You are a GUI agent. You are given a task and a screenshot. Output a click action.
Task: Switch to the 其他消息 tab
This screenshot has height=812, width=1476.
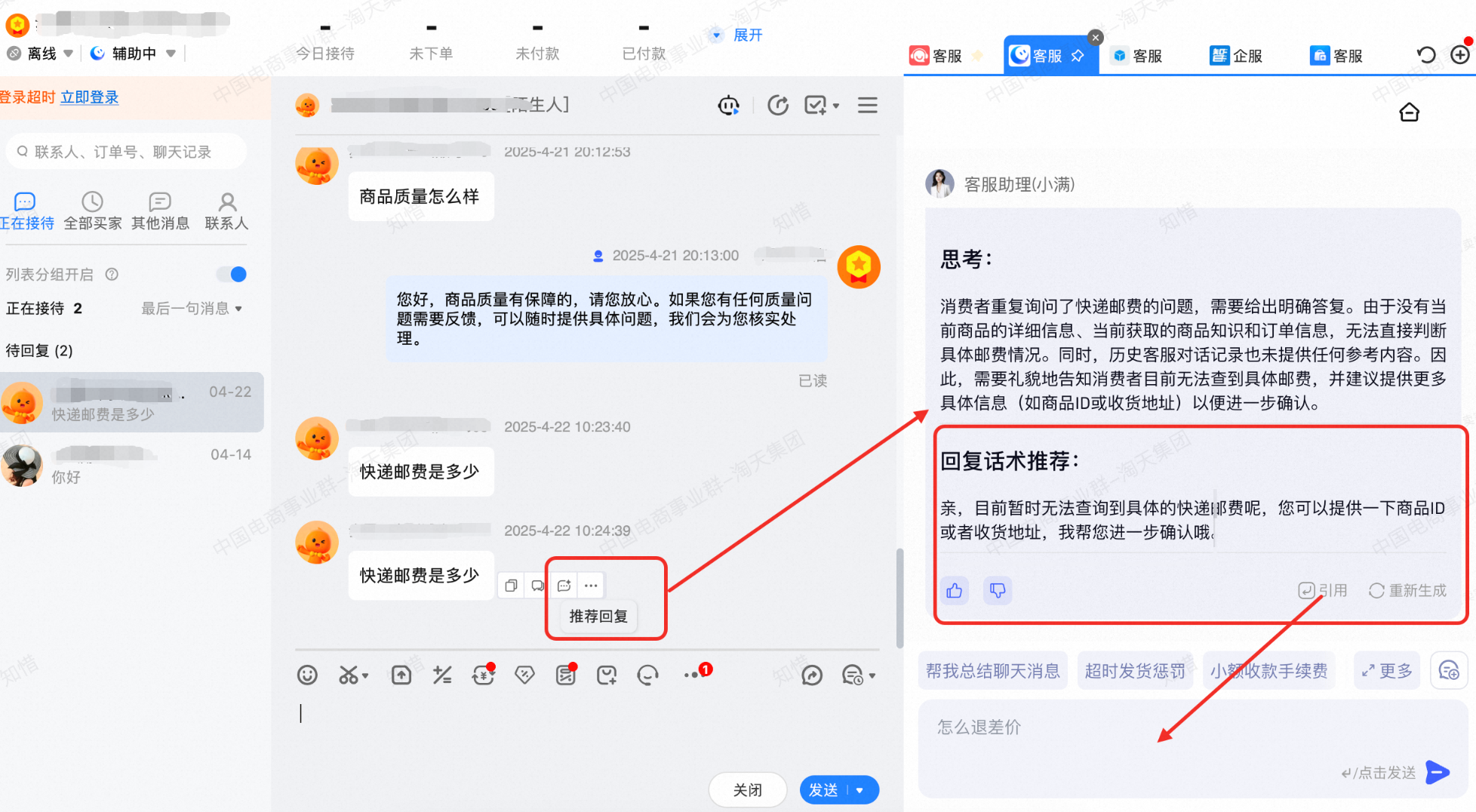tap(160, 211)
